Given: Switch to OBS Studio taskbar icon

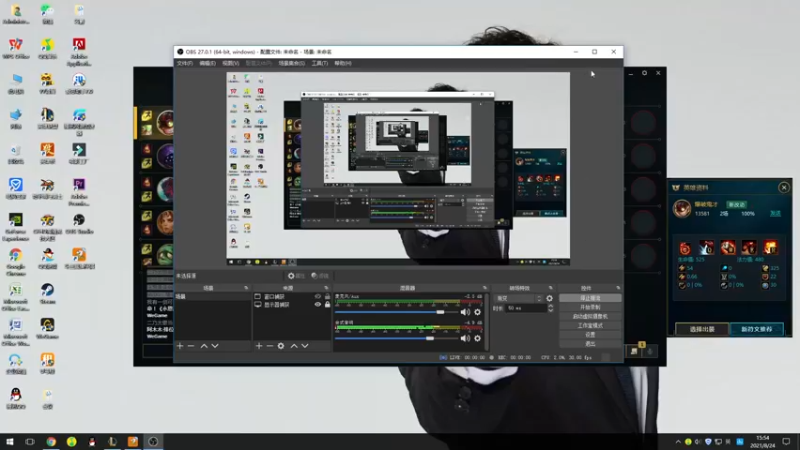Looking at the screenshot, I should (153, 441).
